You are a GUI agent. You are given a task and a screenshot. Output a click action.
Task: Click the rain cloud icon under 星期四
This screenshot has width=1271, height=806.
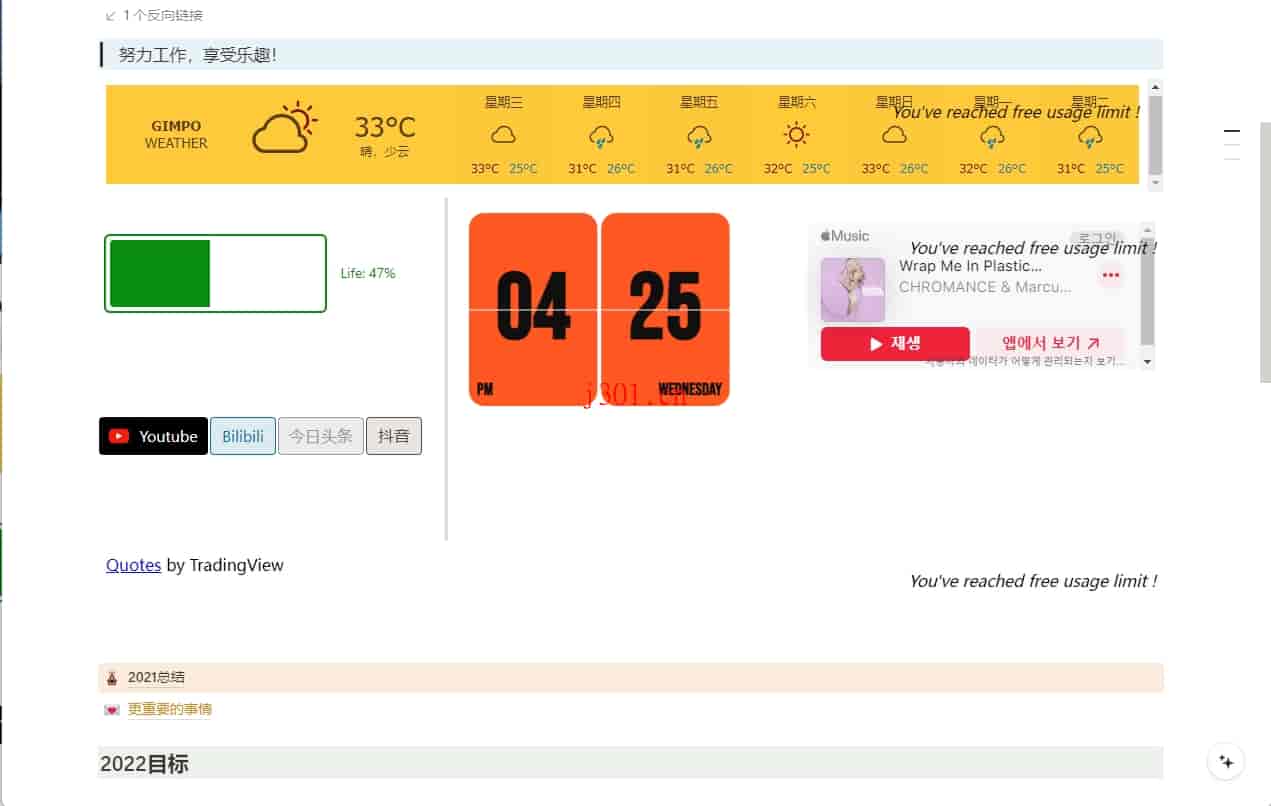pos(601,136)
